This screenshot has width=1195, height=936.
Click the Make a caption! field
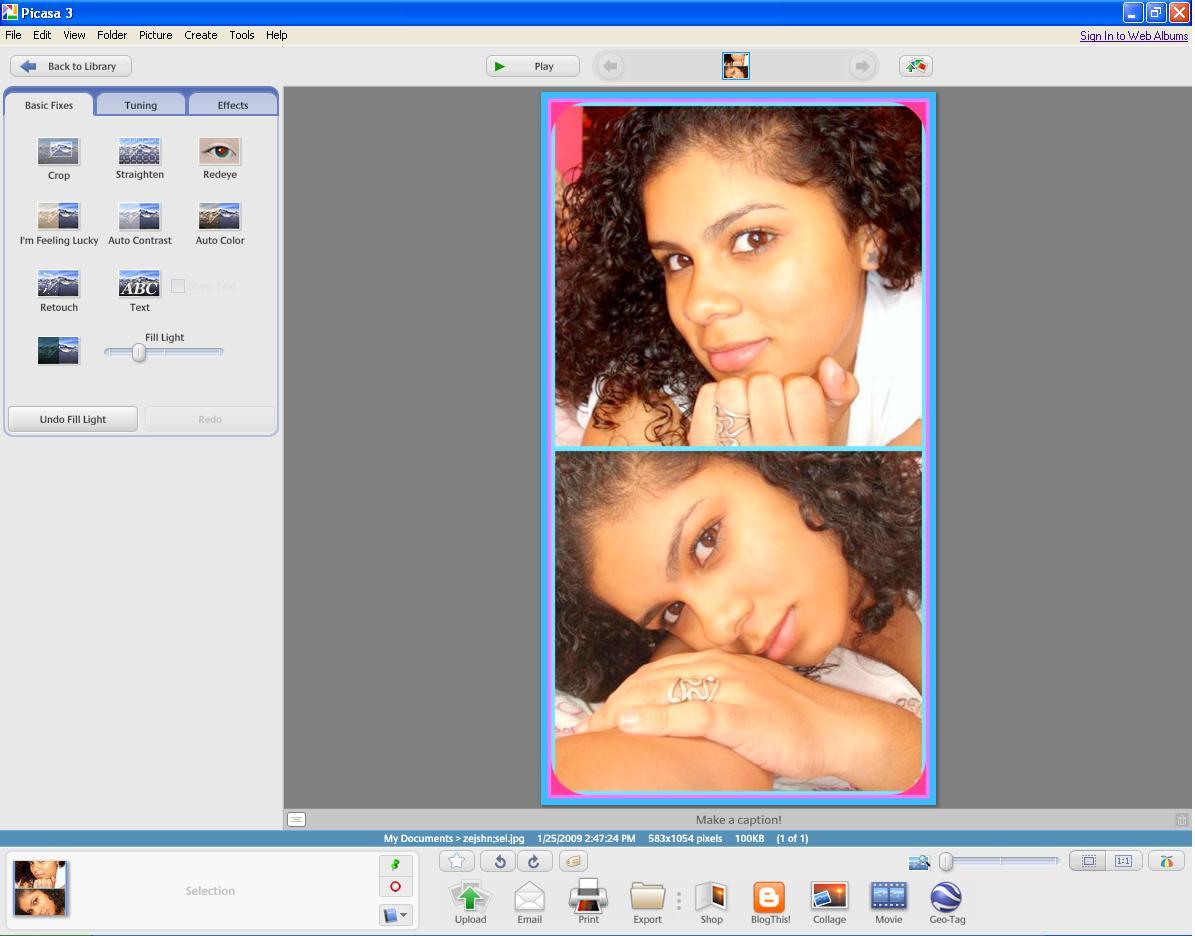(x=738, y=819)
